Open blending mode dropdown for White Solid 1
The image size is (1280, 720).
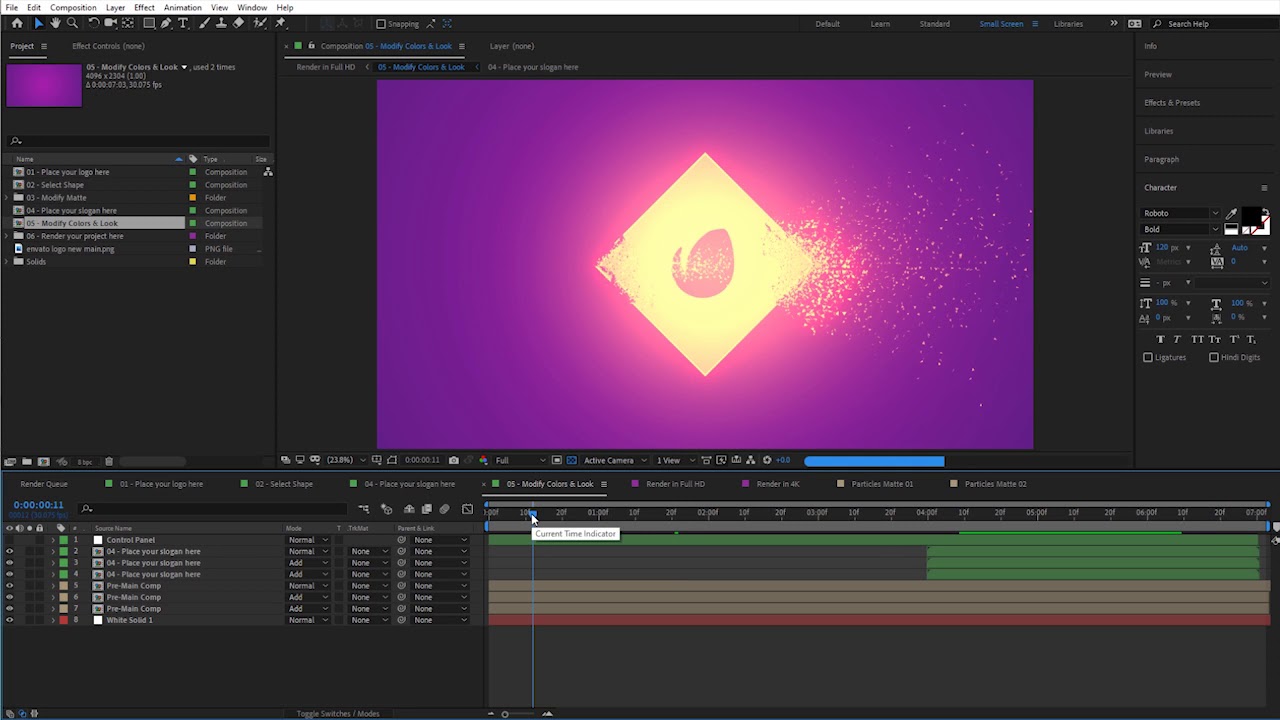pos(308,620)
